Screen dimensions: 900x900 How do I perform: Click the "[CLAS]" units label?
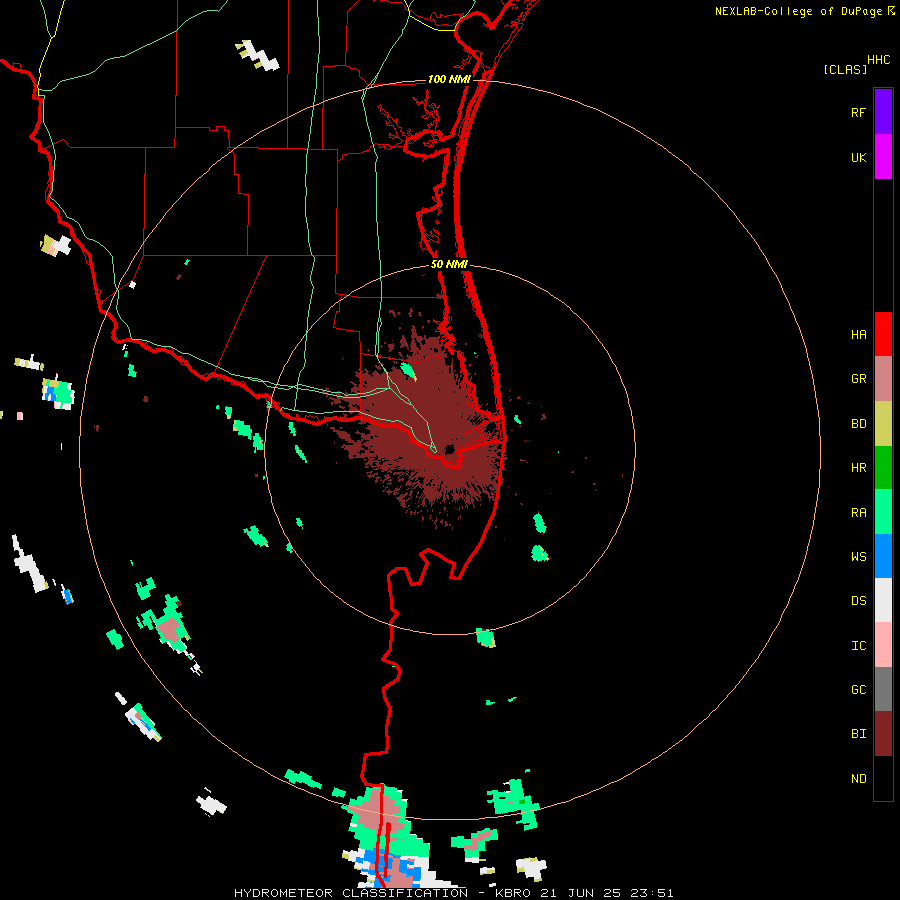pos(845,69)
